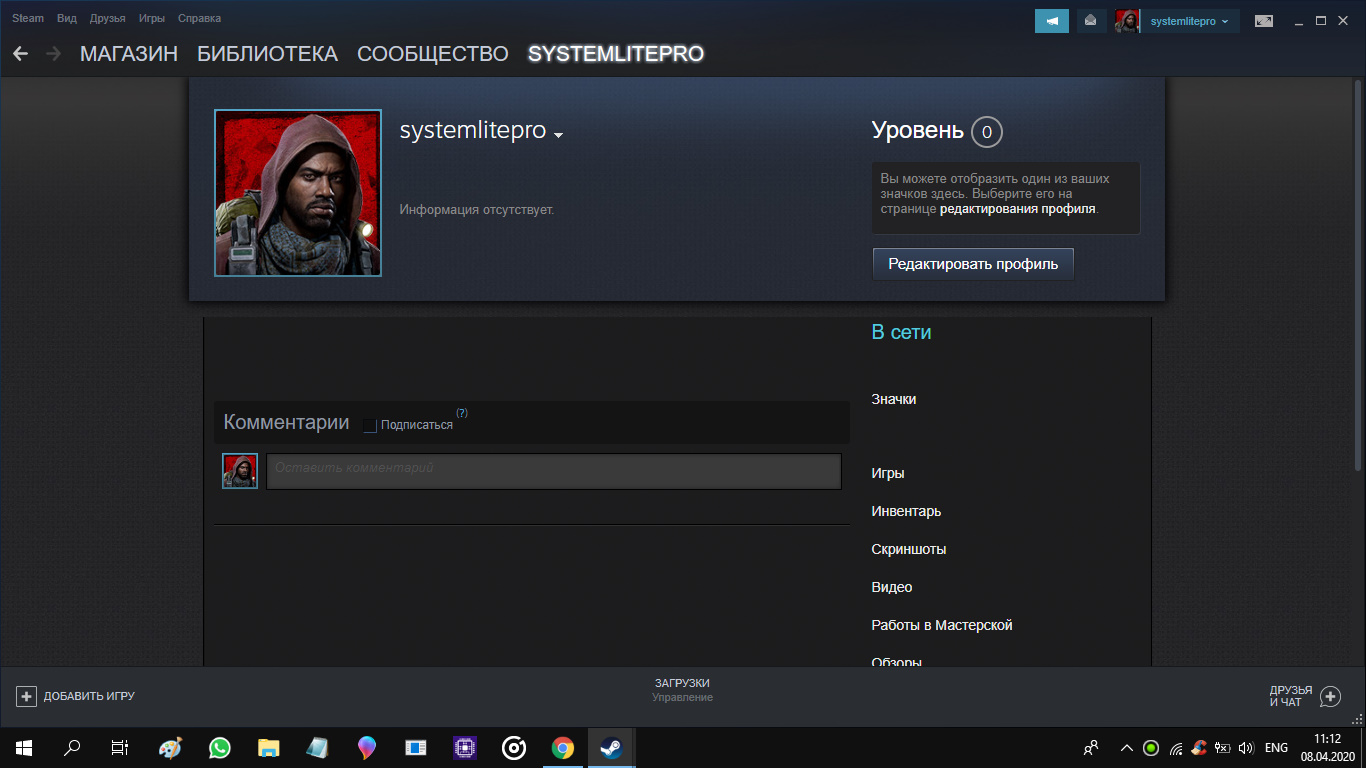Open Paint 3D from the taskbar
Viewport: 1366px width, 768px height.
[367, 747]
